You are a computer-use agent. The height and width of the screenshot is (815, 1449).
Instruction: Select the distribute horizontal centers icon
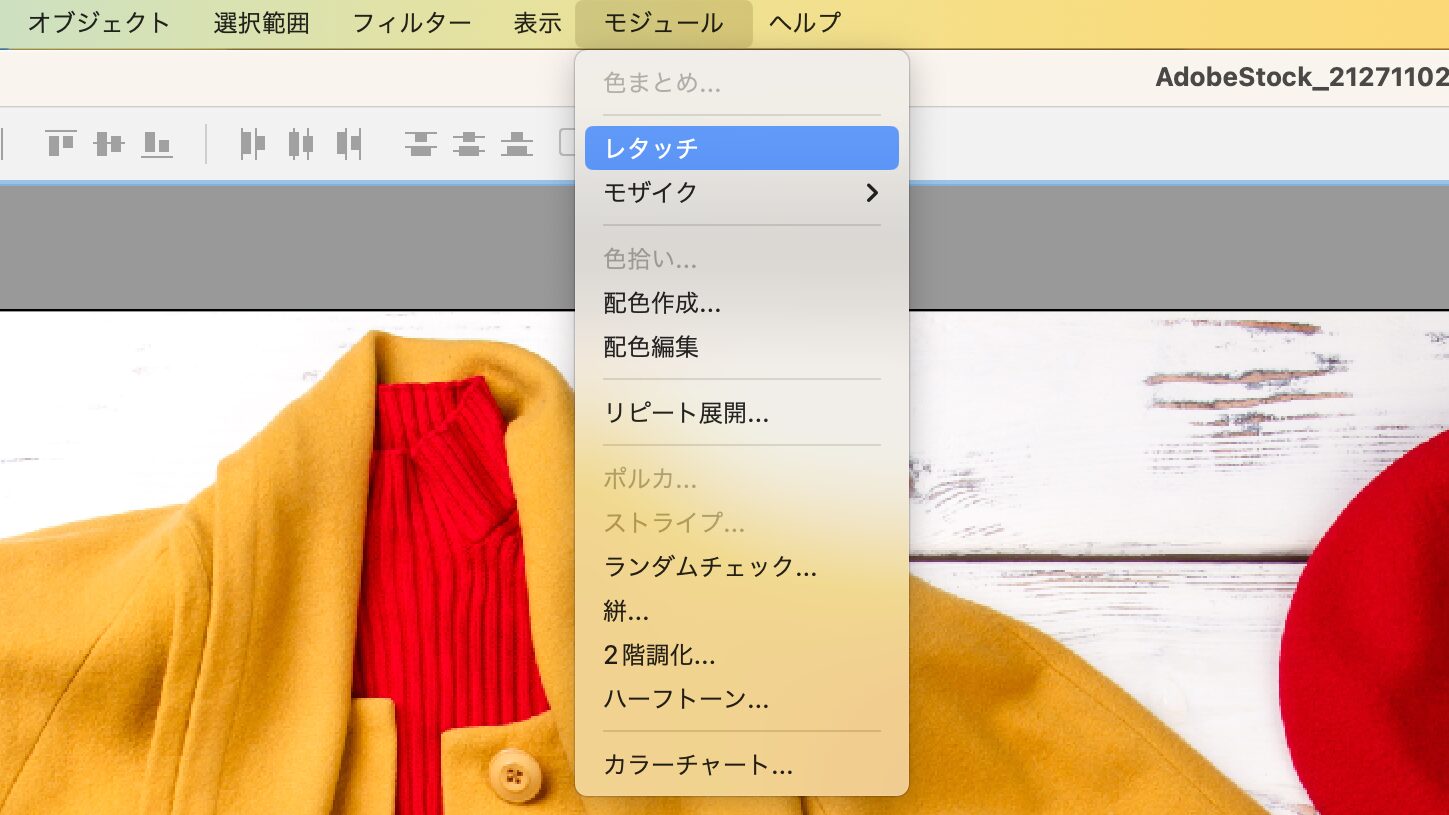click(x=300, y=144)
